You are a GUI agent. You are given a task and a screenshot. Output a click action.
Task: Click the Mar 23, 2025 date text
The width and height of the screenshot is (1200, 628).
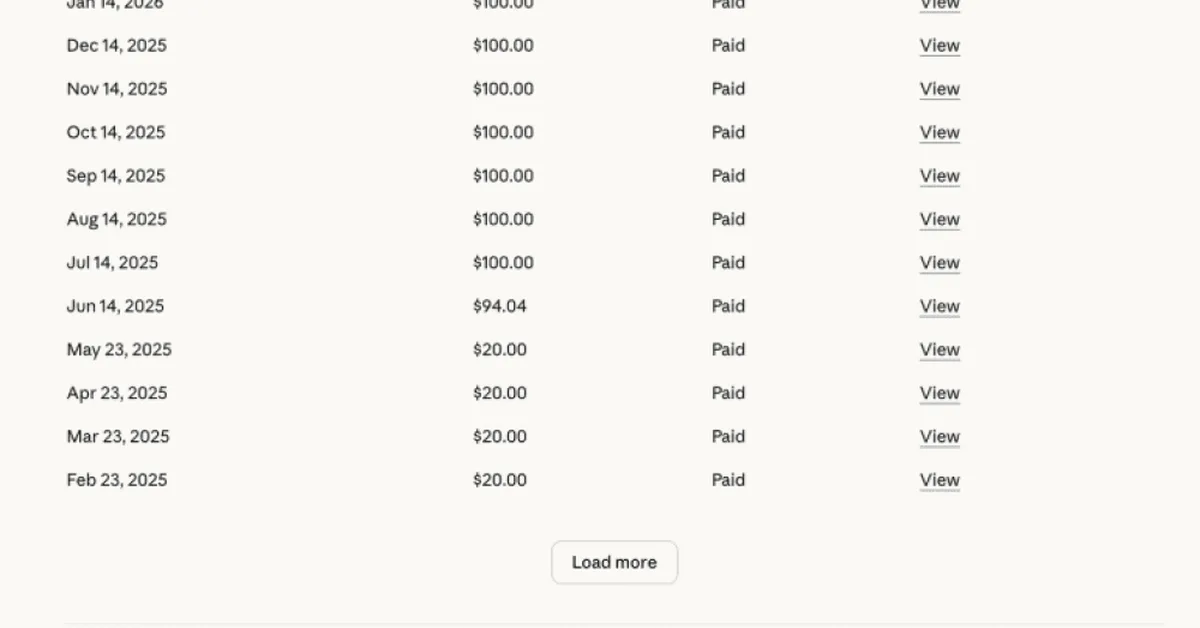click(118, 437)
